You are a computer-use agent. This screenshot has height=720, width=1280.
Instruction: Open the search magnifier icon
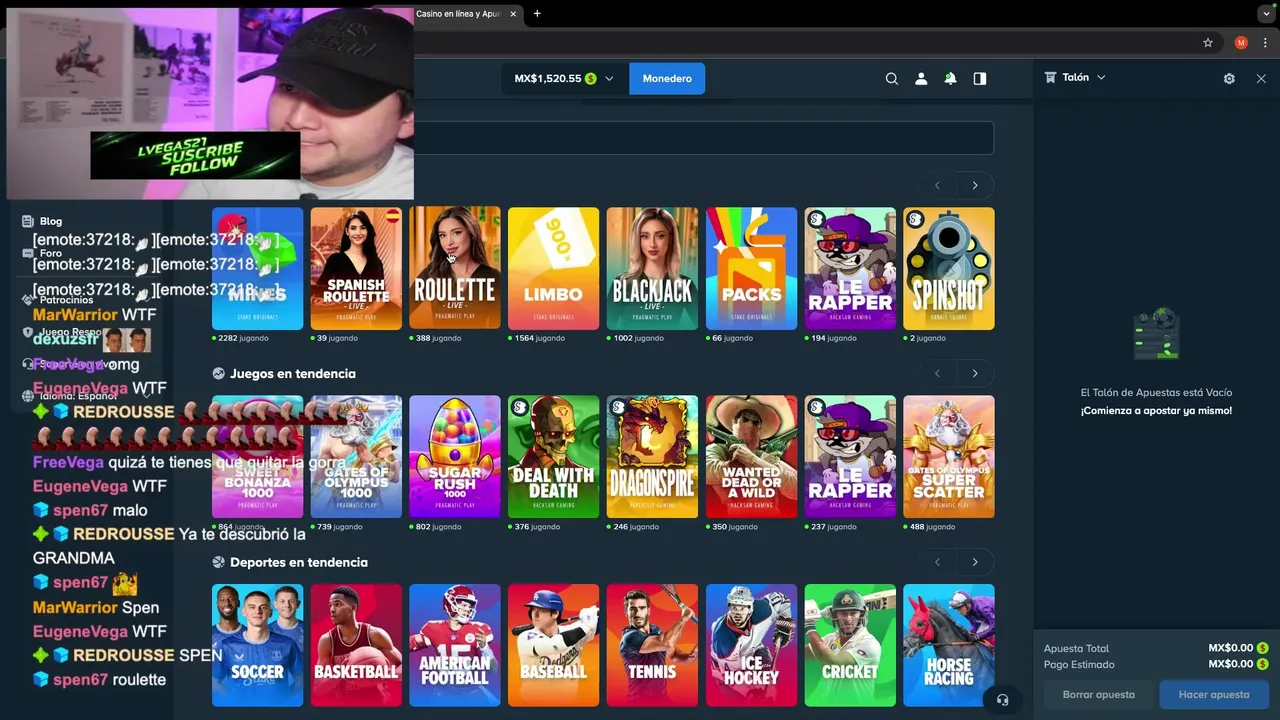click(892, 79)
